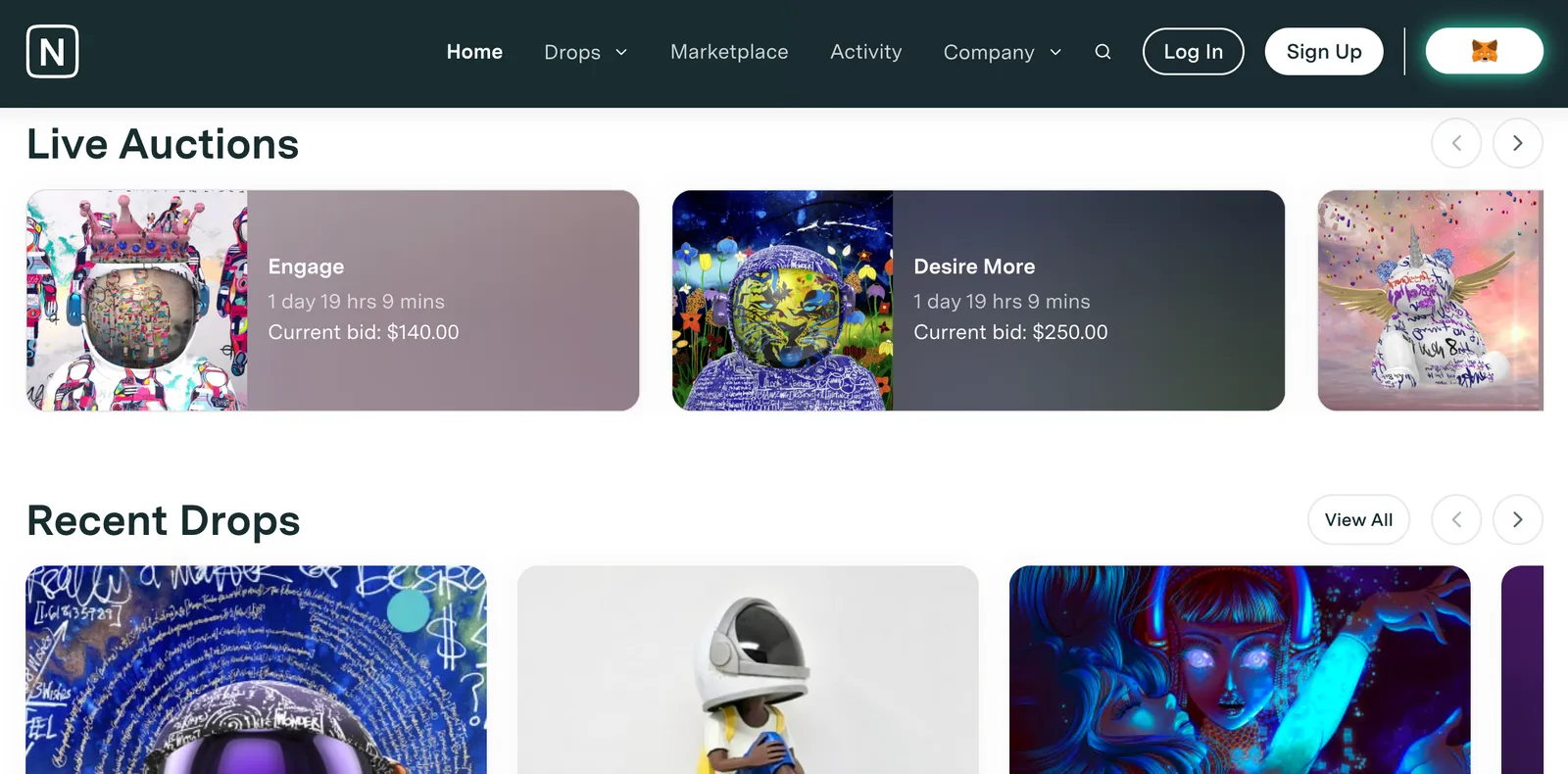
Task: Click the Desire More auction title
Action: click(974, 266)
